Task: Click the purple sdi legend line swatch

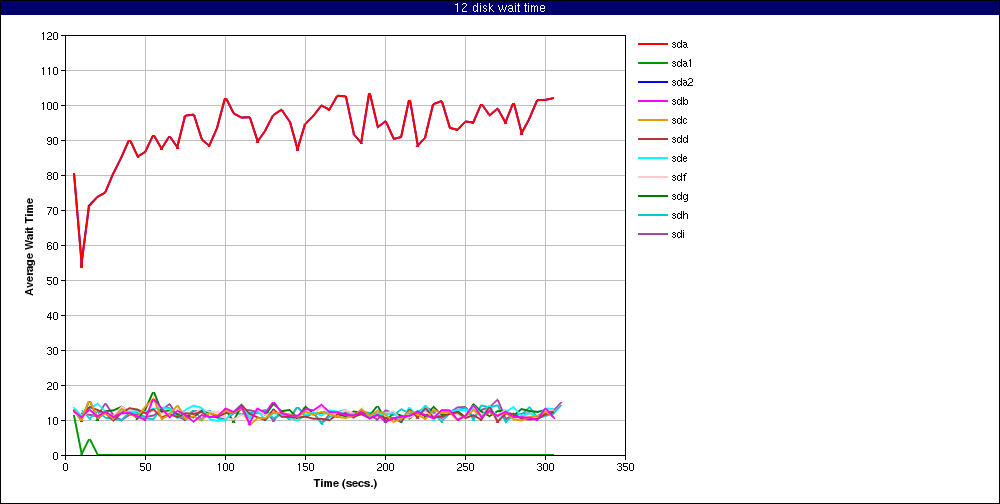Action: tap(652, 234)
